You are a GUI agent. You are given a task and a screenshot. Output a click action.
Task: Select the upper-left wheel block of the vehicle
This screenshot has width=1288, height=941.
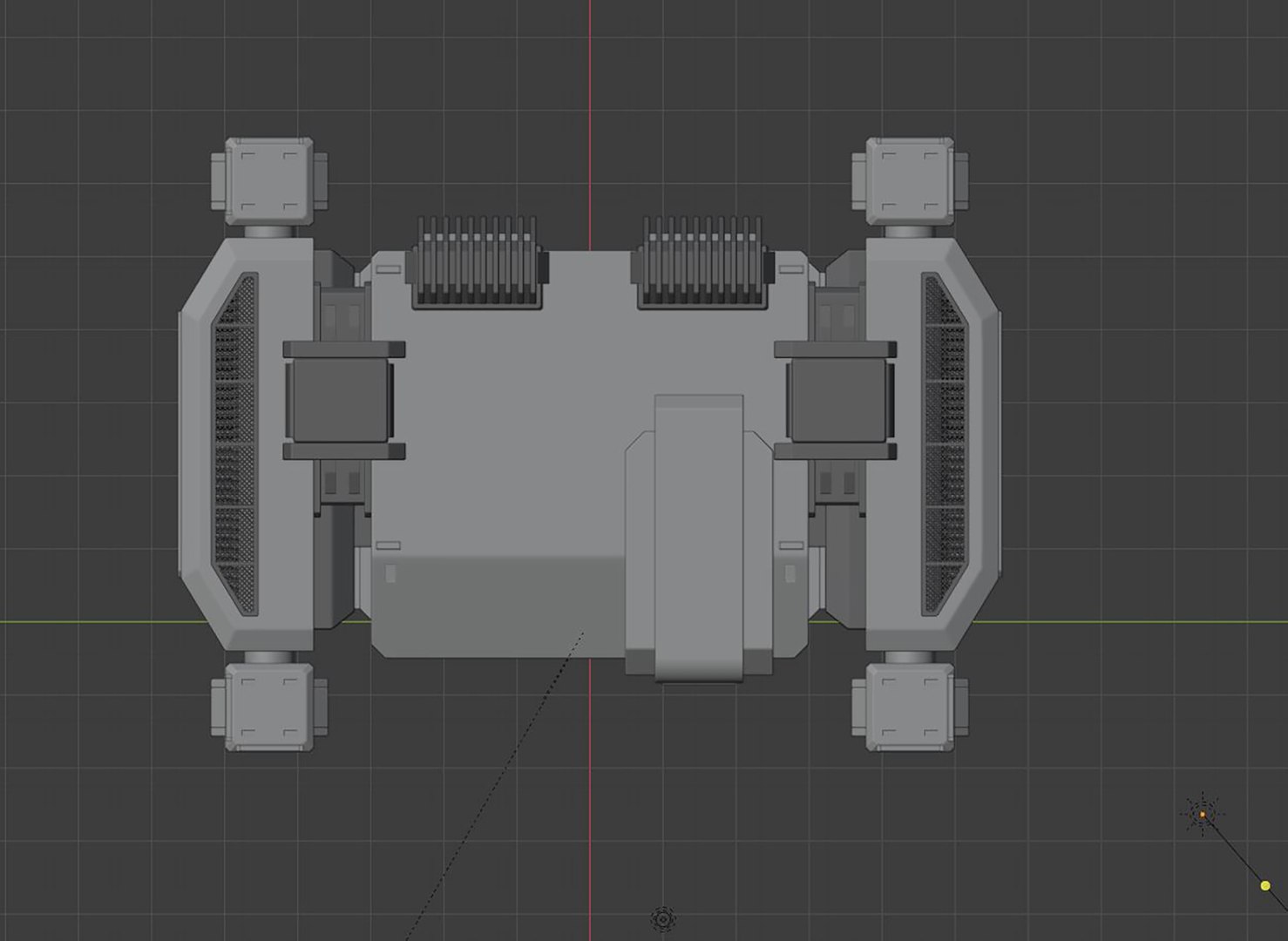click(x=269, y=181)
